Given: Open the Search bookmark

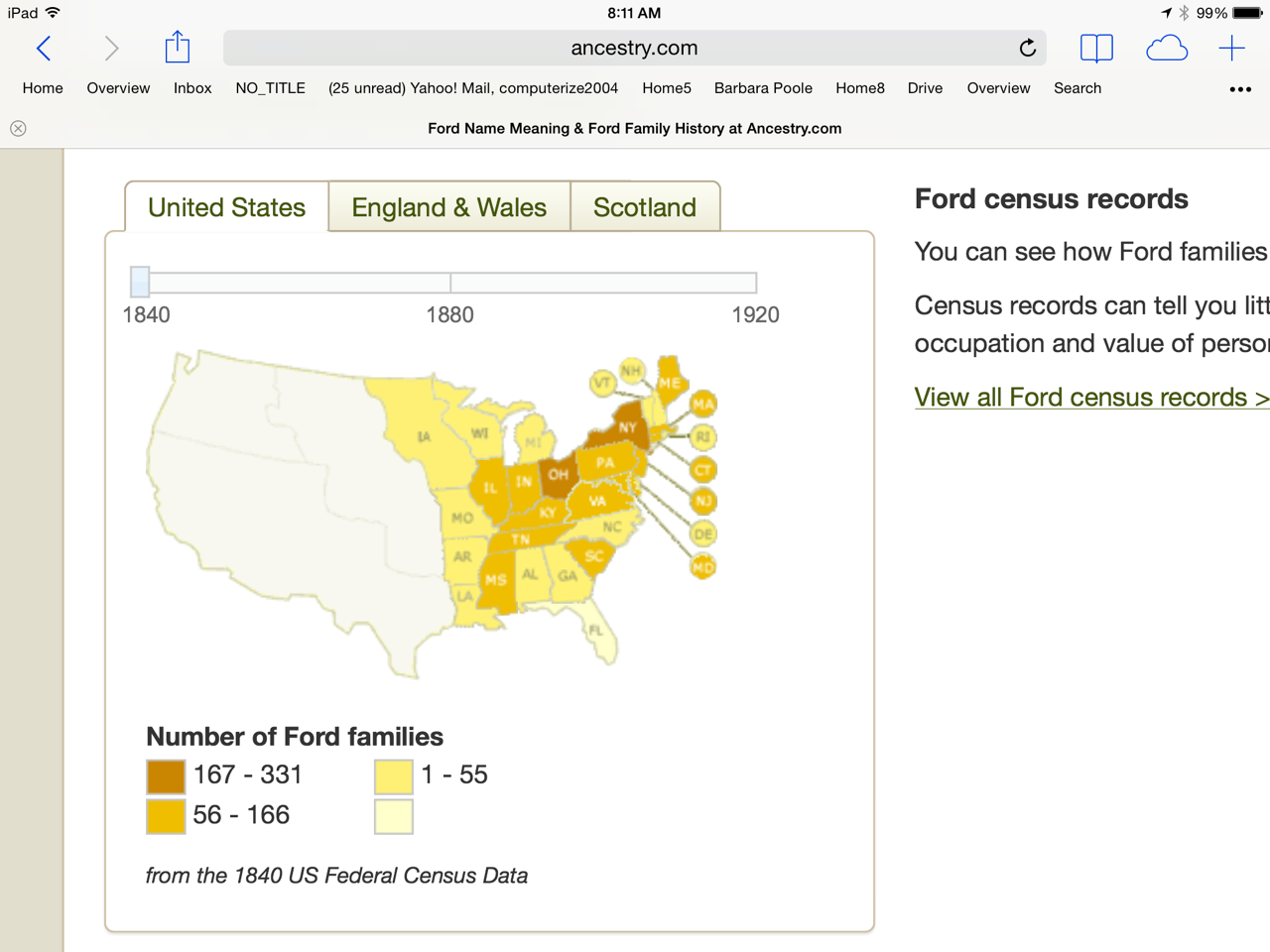Looking at the screenshot, I should [x=1078, y=88].
